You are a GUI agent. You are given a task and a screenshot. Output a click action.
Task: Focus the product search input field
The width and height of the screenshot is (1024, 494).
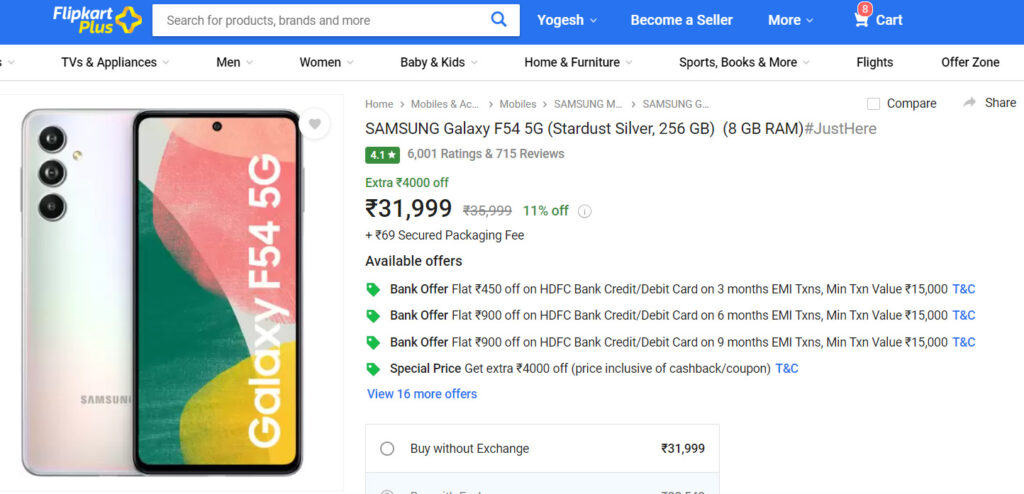323,20
